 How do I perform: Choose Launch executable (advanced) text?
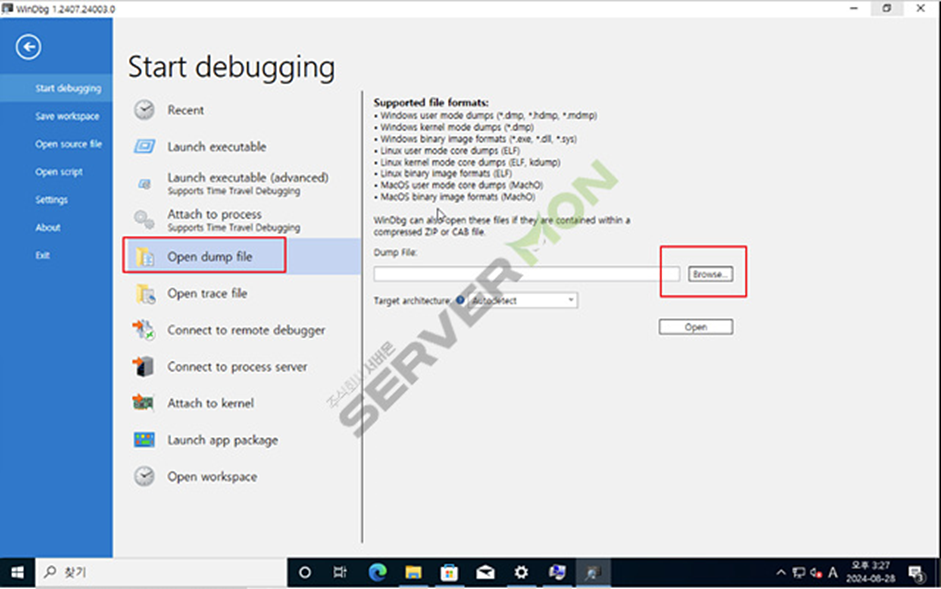[x=248, y=178]
